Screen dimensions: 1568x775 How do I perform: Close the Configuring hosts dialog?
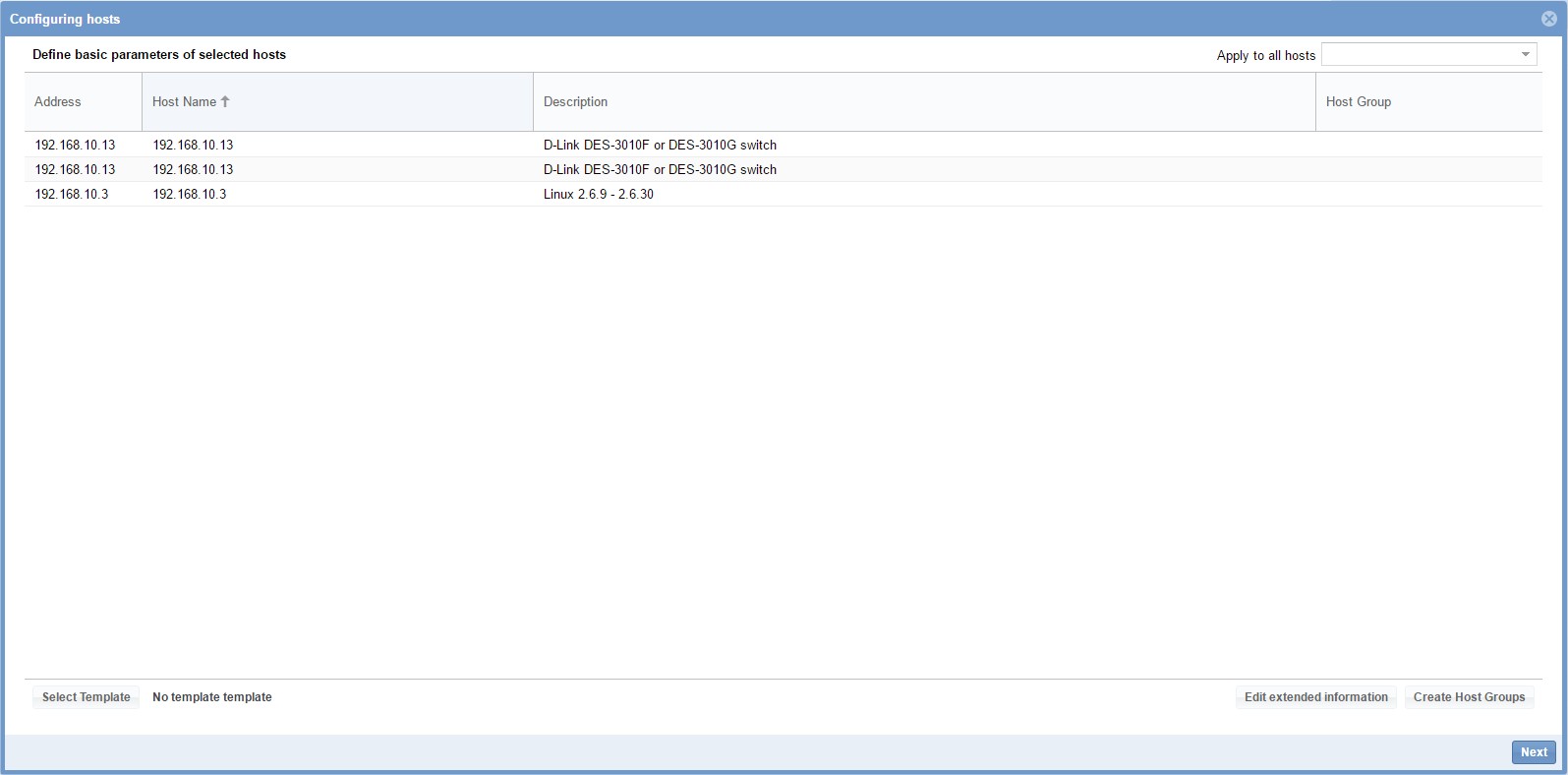(x=1548, y=19)
